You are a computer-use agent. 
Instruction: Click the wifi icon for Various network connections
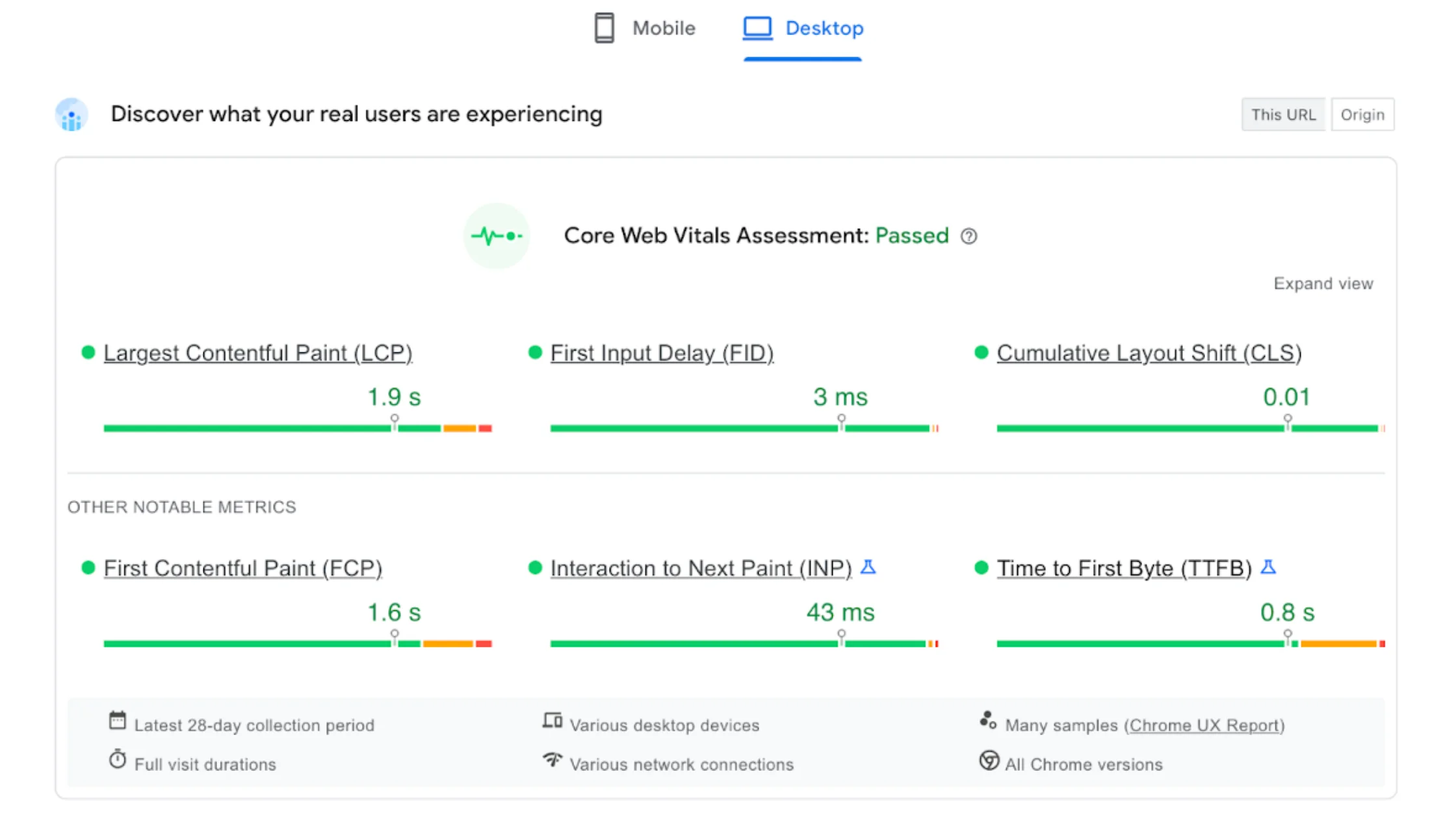click(x=552, y=759)
